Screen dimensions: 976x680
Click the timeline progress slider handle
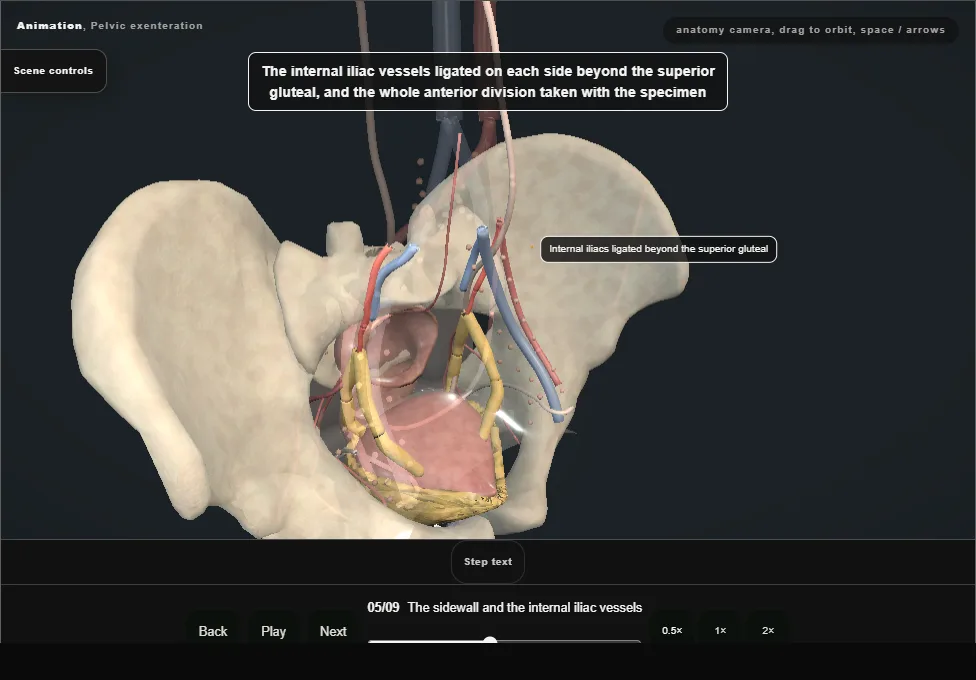[x=490, y=640]
